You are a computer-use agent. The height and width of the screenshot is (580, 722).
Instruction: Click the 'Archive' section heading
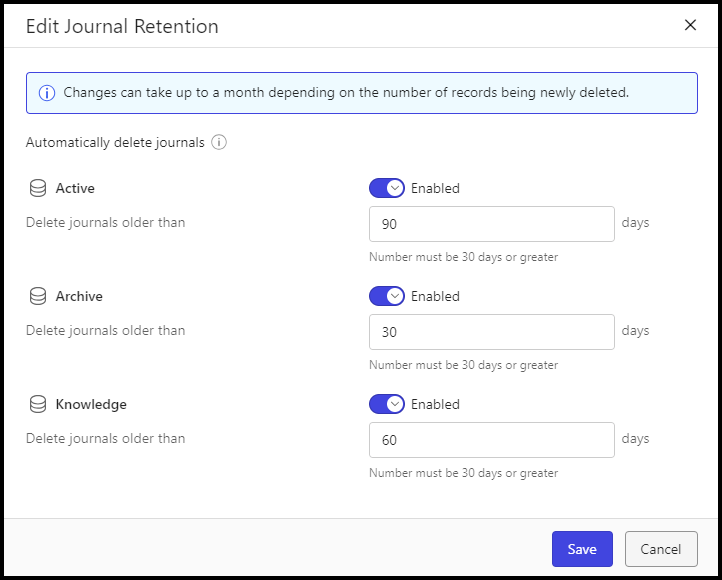pyautogui.click(x=79, y=296)
